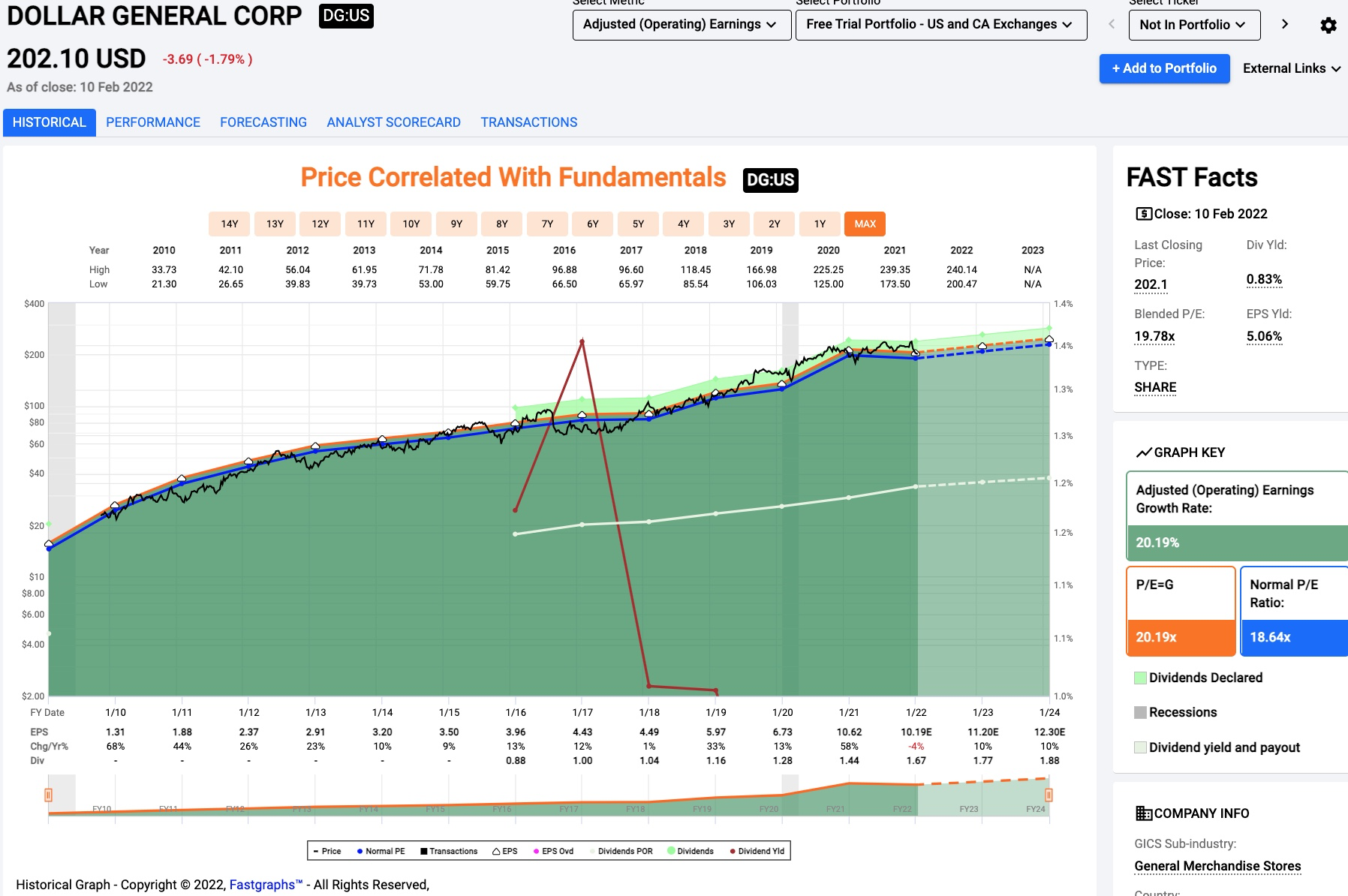Click the dollar icon beside Close date
Image resolution: width=1348 pixels, height=896 pixels.
(x=1143, y=214)
